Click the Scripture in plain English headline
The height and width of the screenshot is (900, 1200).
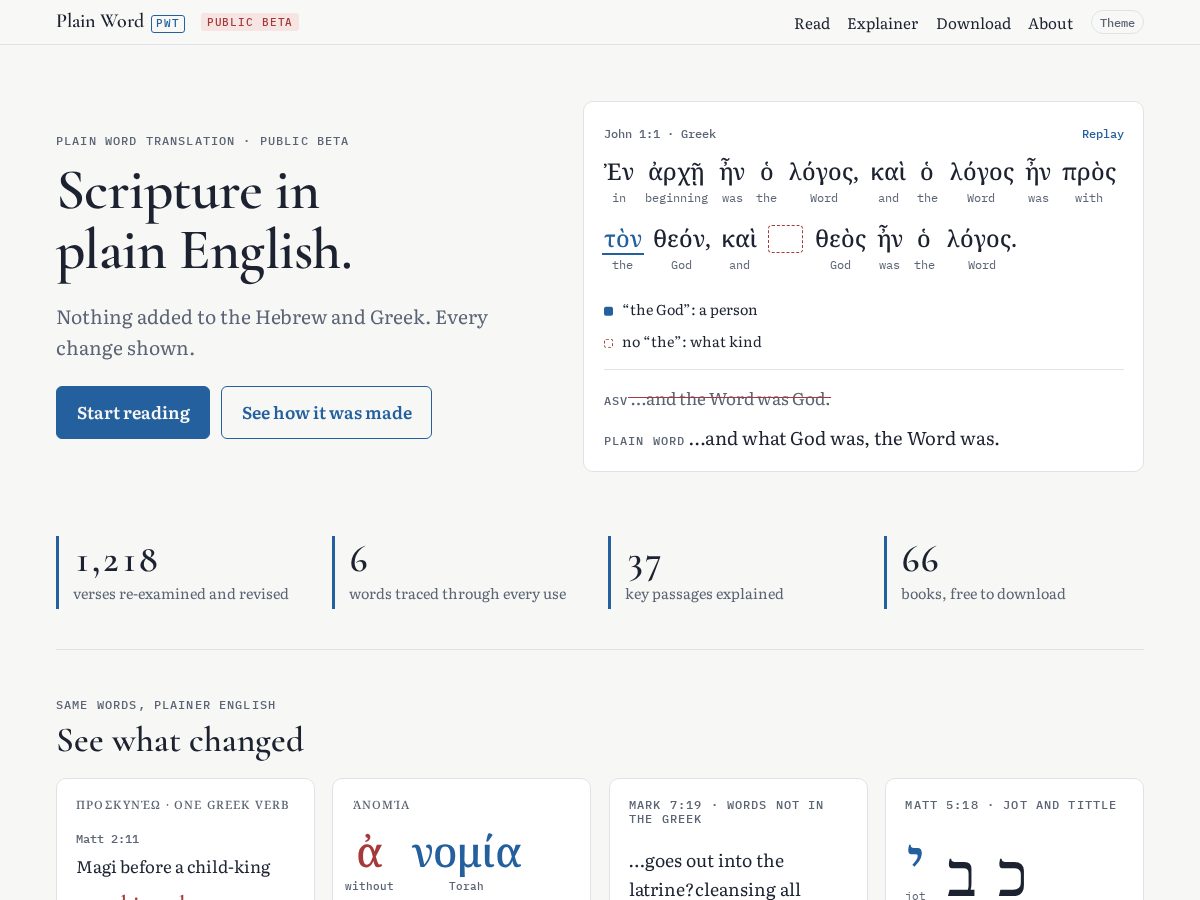(205, 220)
